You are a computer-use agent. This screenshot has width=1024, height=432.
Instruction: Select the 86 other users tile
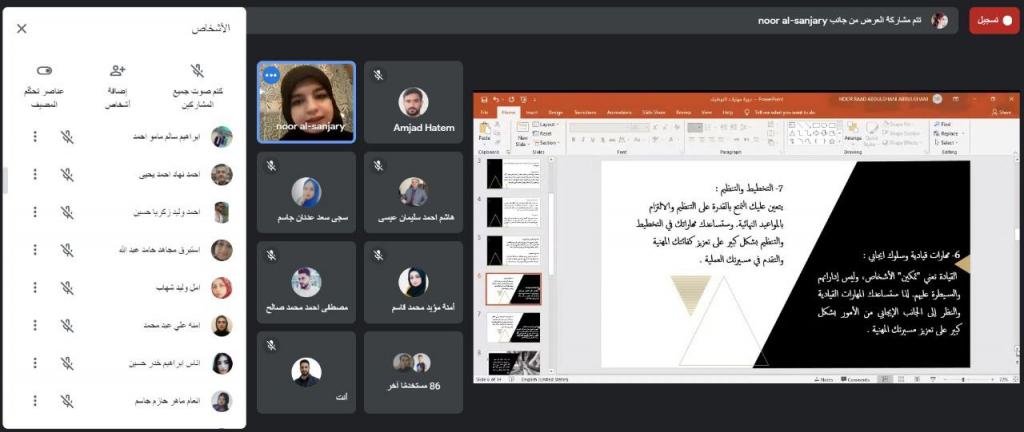pos(413,372)
